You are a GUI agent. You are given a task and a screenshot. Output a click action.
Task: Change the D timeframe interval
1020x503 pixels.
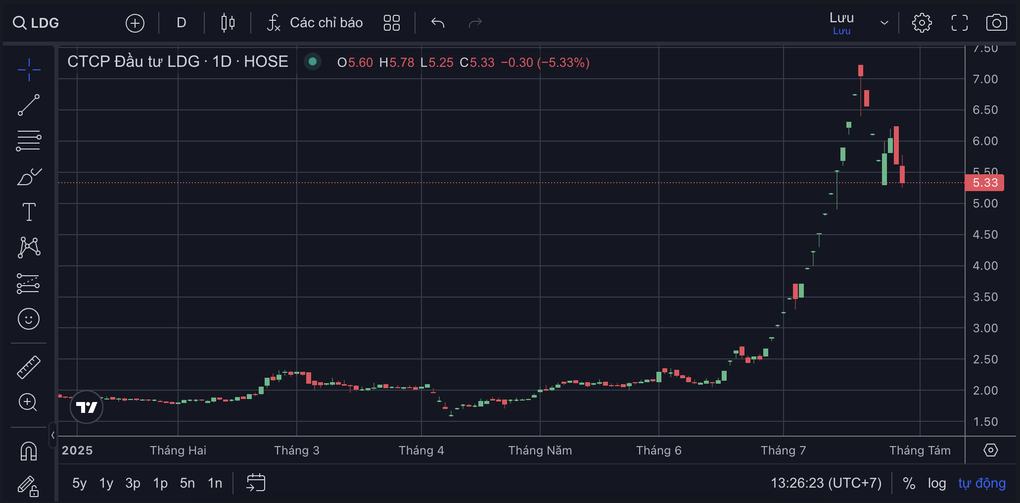coord(181,23)
